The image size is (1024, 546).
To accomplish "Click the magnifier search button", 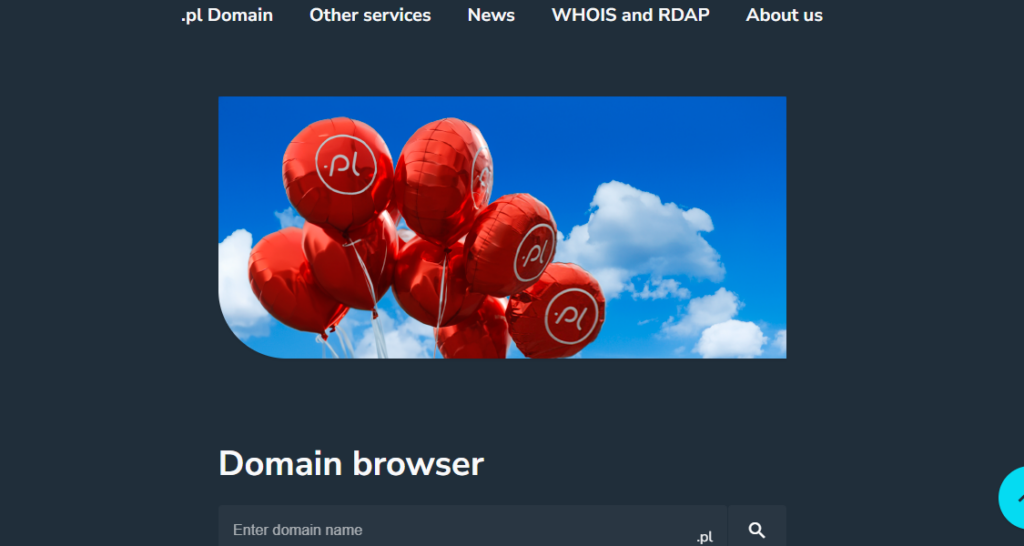I will 757,528.
